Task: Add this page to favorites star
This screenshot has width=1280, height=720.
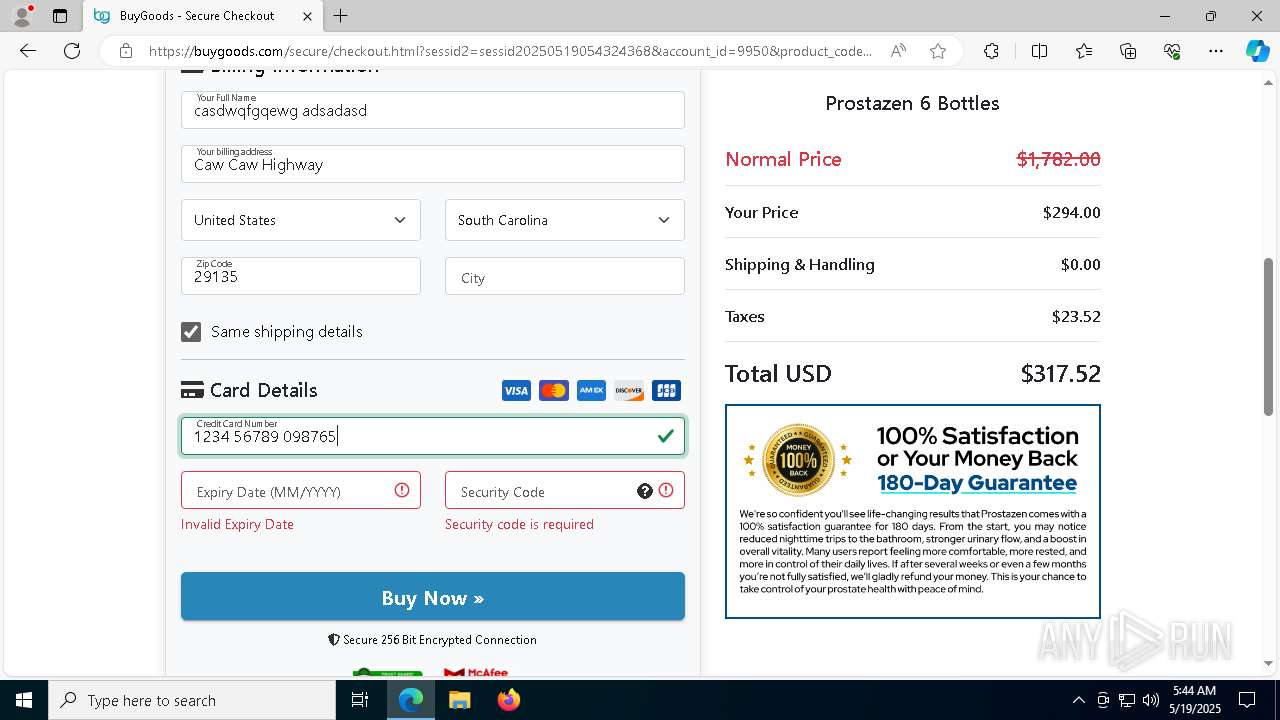Action: (938, 51)
